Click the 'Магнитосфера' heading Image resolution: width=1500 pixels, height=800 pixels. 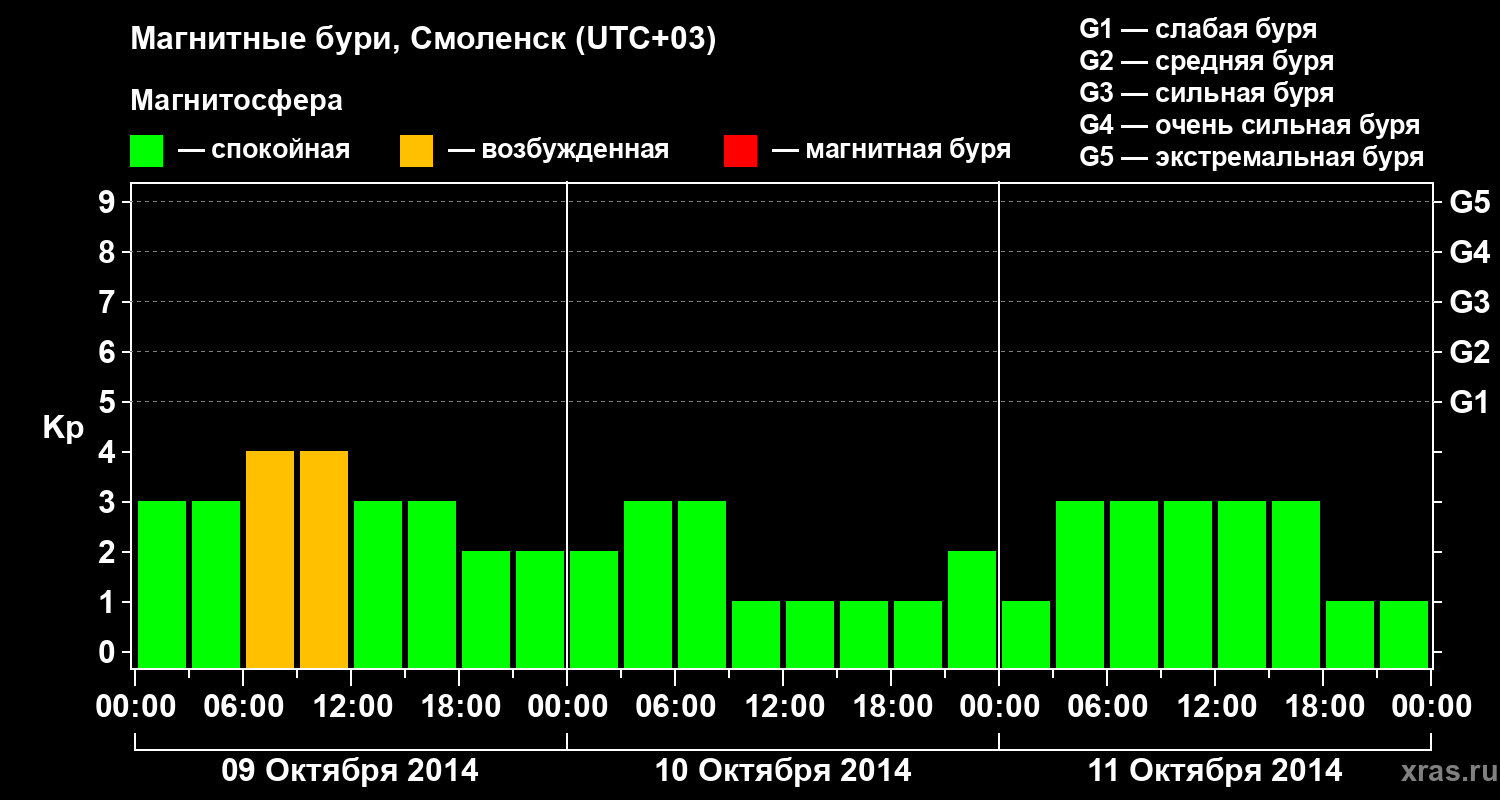(237, 101)
